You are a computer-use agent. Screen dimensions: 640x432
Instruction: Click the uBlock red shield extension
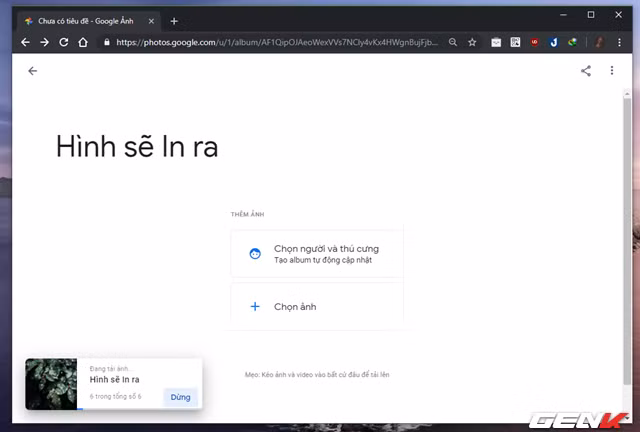pos(534,42)
